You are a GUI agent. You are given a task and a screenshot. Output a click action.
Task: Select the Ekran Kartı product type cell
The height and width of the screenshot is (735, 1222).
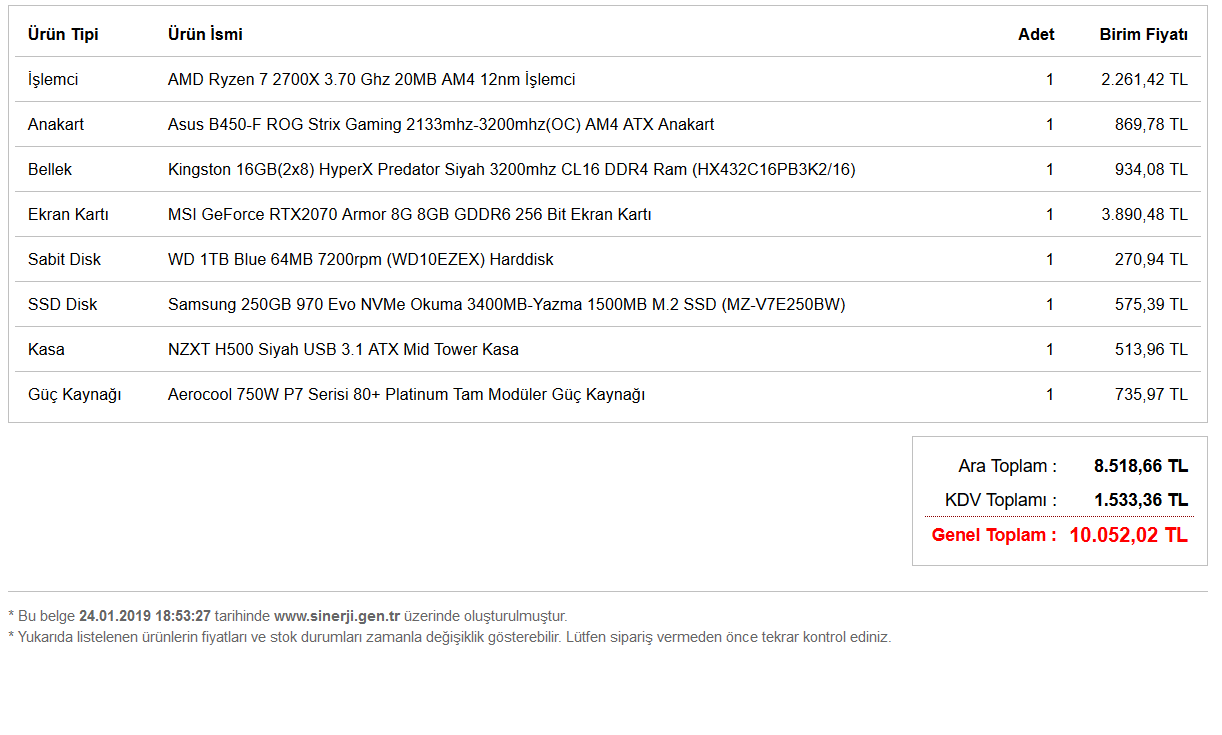click(x=68, y=214)
